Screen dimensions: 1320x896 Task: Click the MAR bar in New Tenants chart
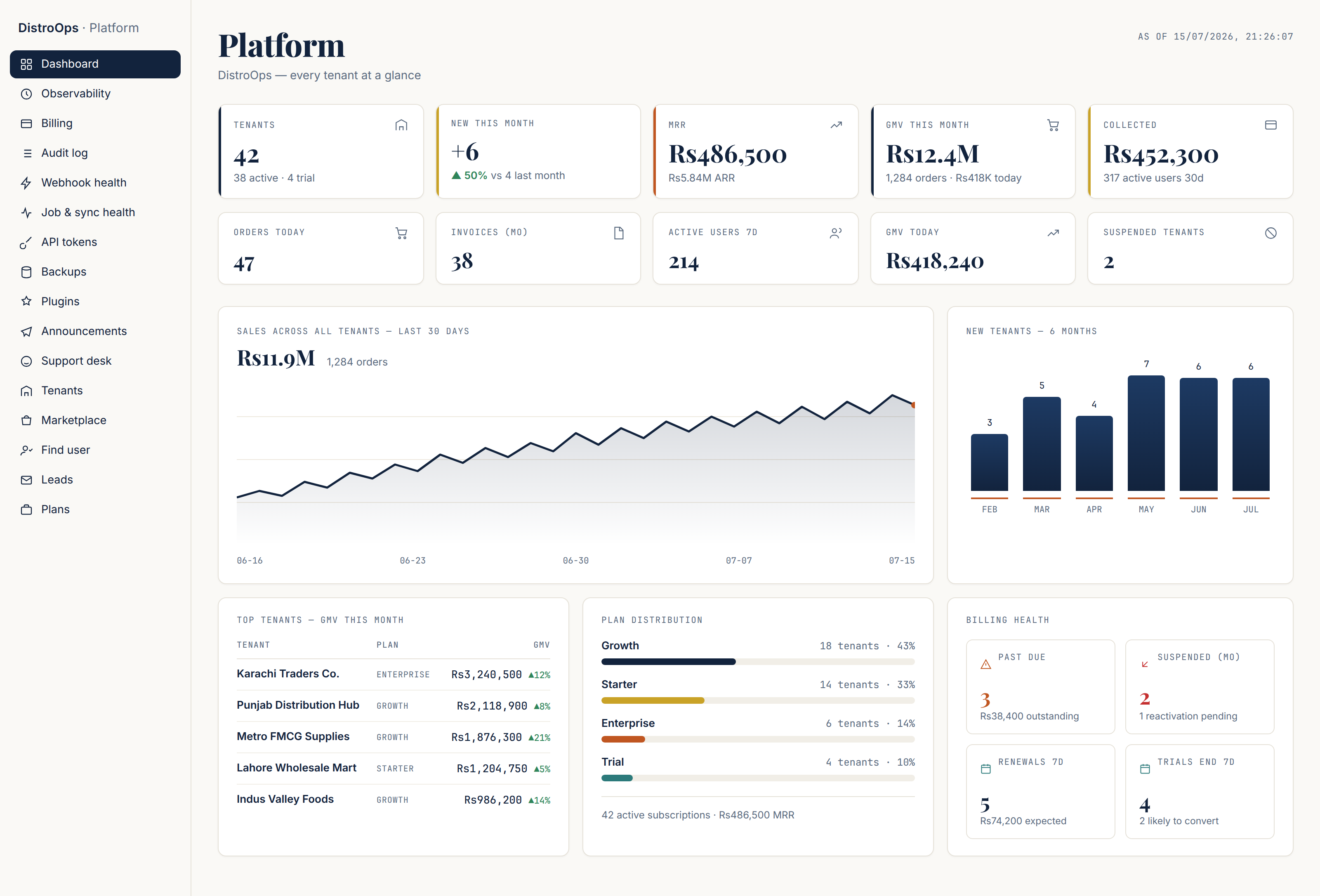1042,444
